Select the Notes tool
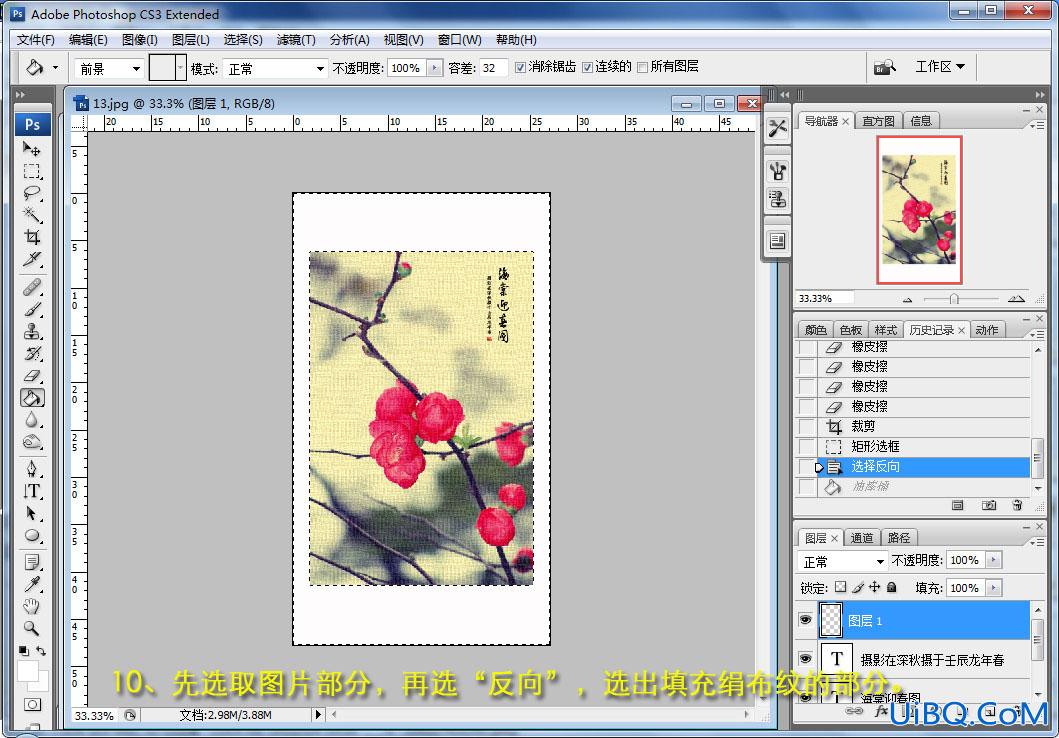Screen dimensions: 1059x738 [x=32, y=562]
